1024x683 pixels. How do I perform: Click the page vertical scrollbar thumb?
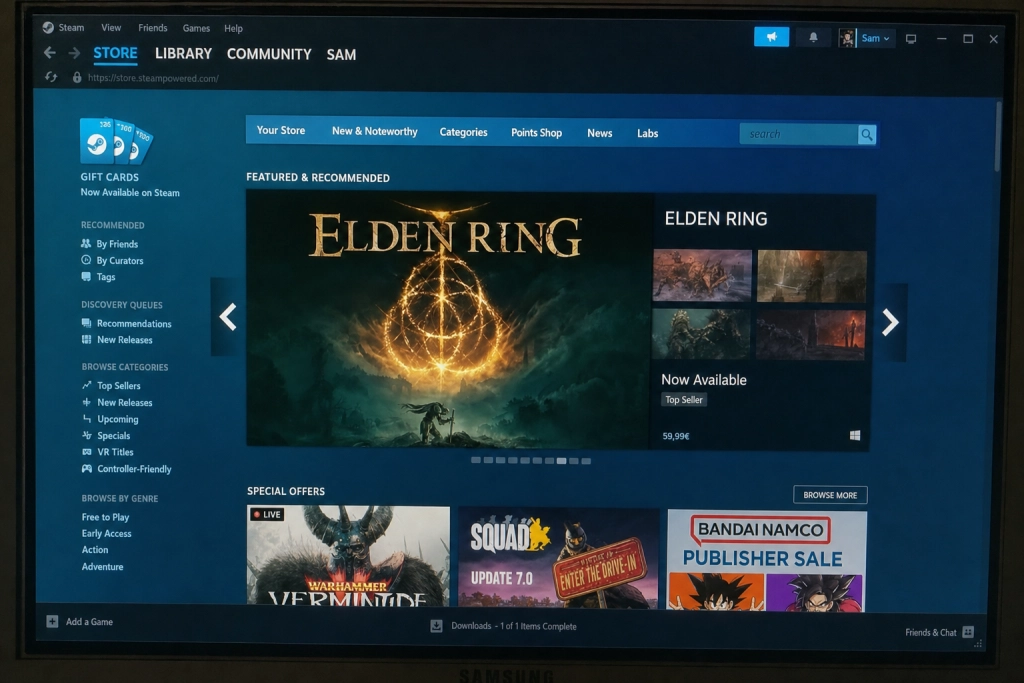click(997, 135)
